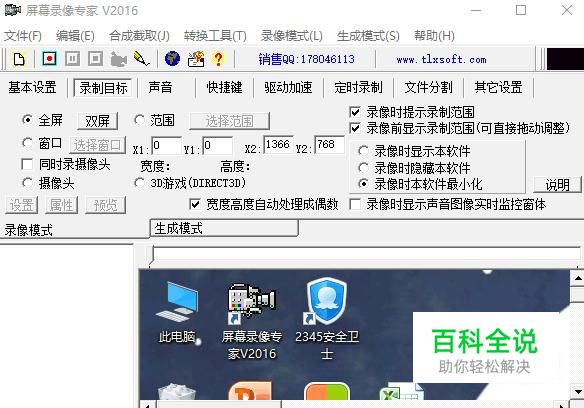Screen dimensions: 584x408
Task: Enable 同时录摄像头 checkbox
Action: pos(27,164)
